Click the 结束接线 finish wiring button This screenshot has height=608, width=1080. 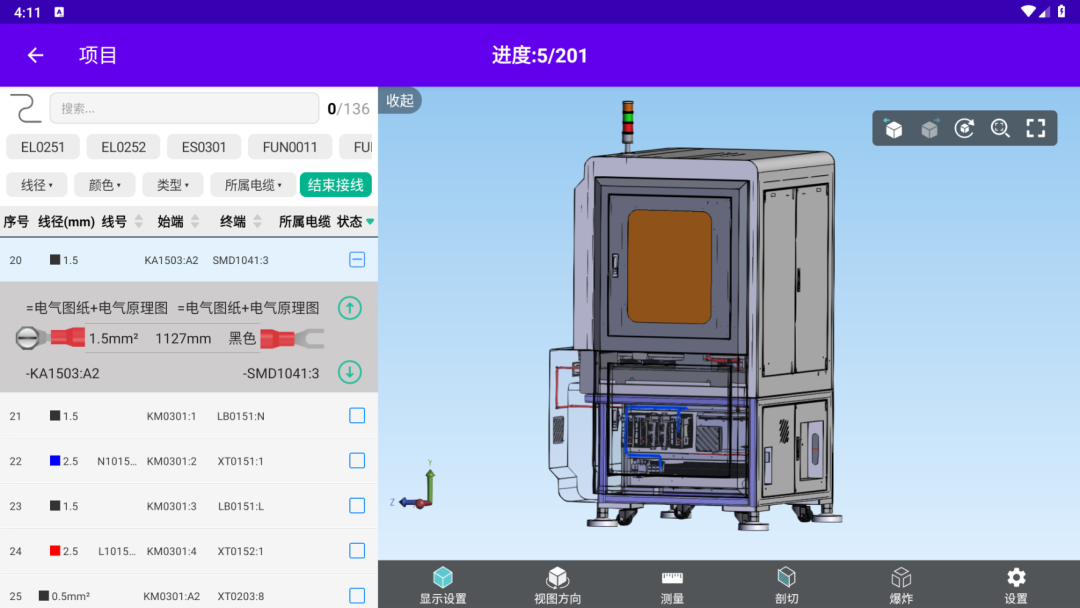pos(335,185)
